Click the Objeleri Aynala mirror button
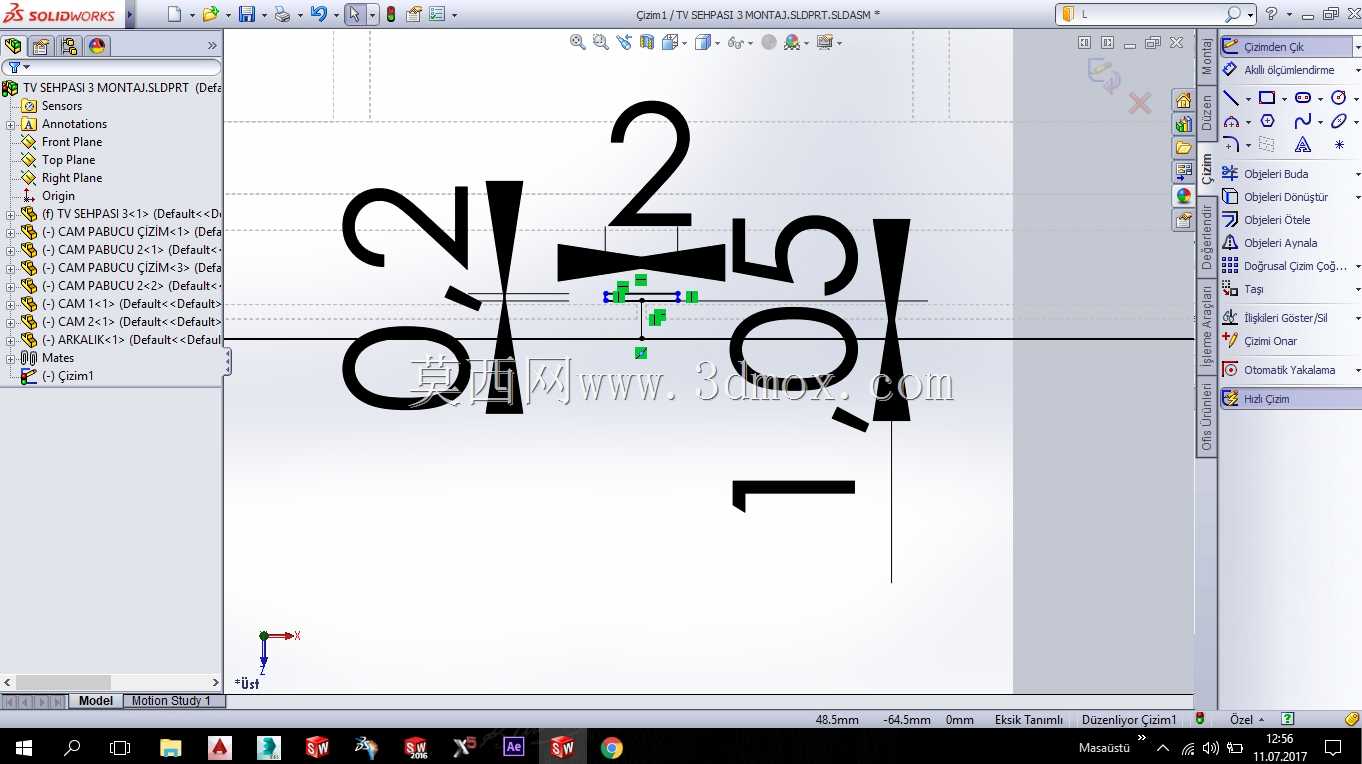The width and height of the screenshot is (1362, 764). (x=1270, y=243)
